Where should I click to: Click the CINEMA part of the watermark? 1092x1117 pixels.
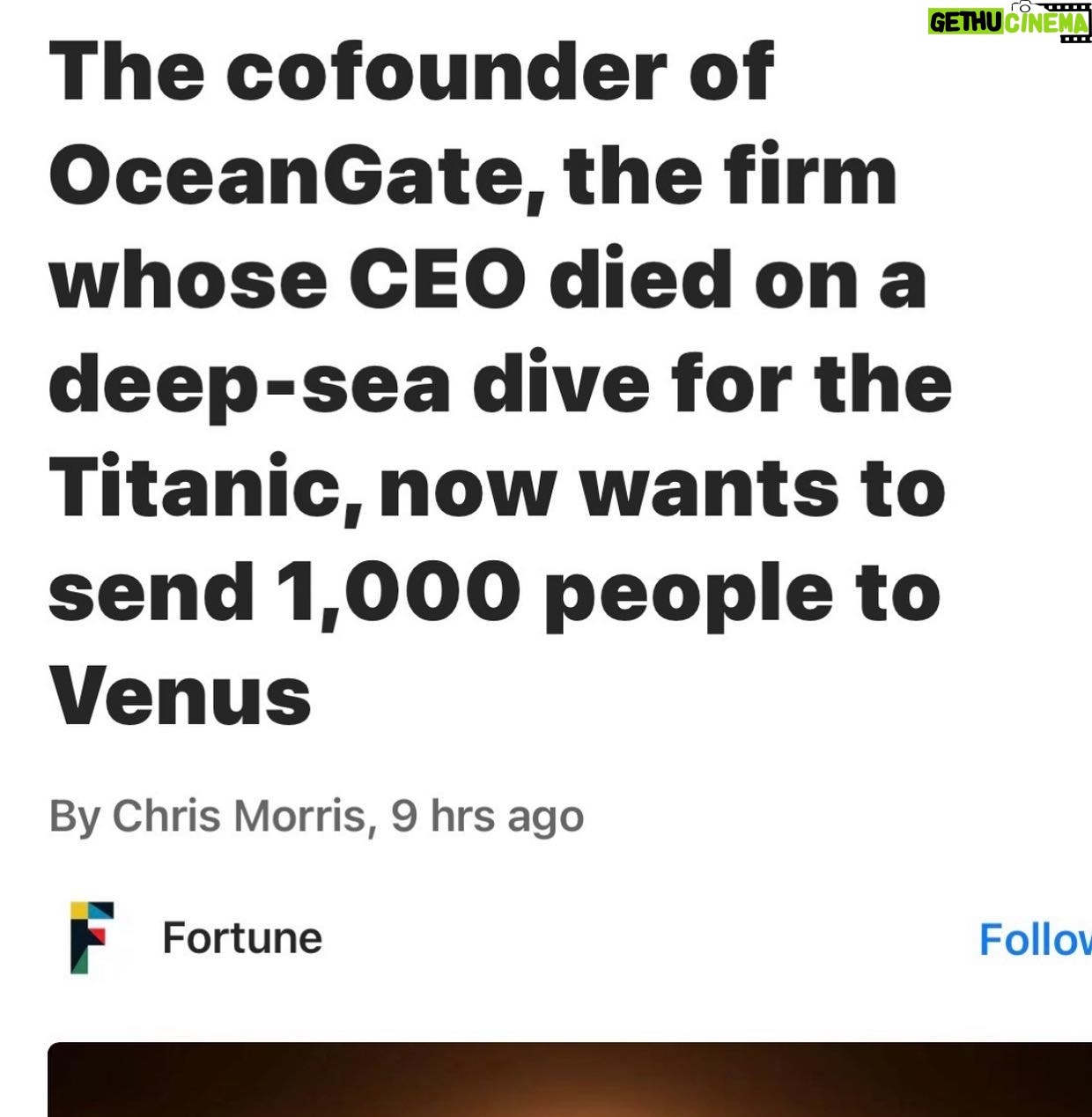1046,23
